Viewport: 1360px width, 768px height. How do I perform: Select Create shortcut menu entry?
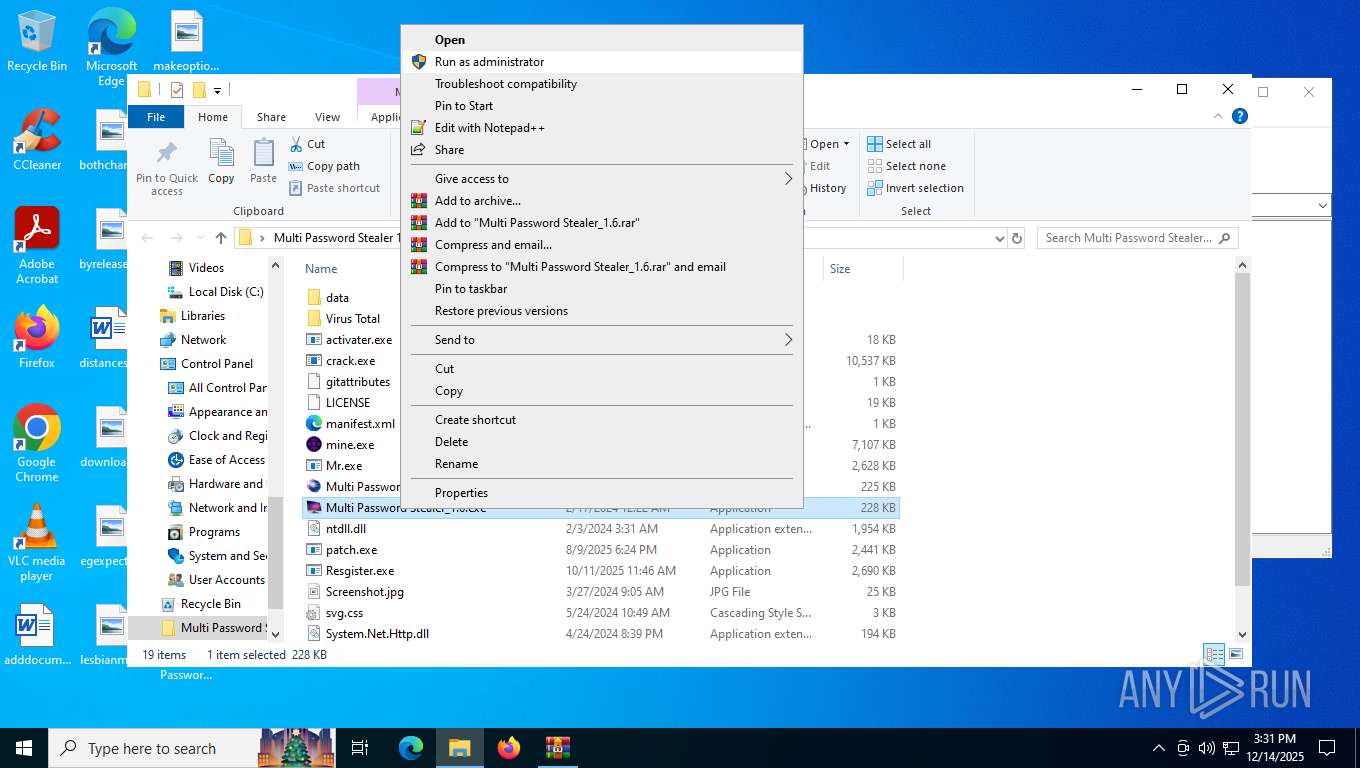pyautogui.click(x=601, y=420)
